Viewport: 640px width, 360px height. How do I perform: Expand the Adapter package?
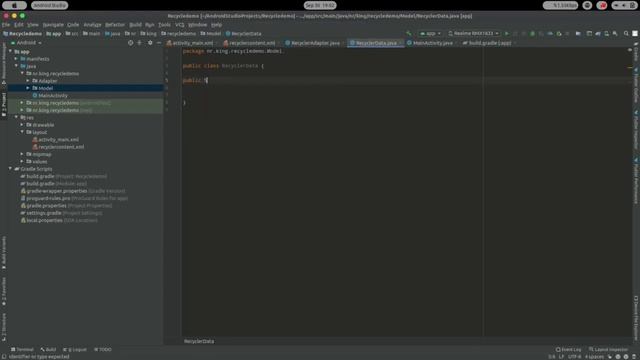coord(28,81)
